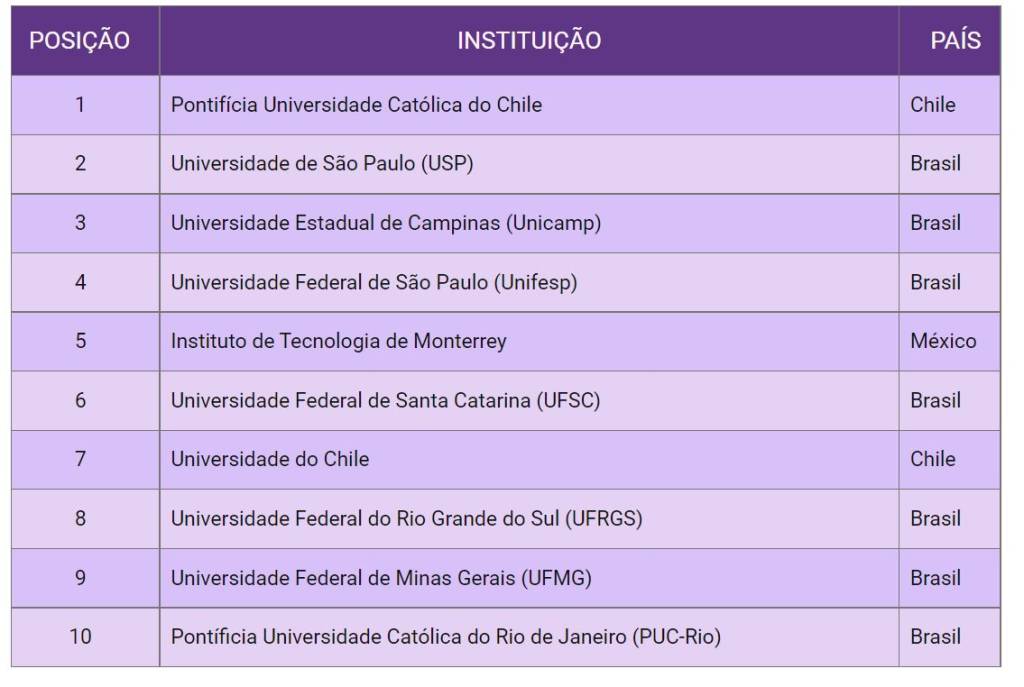Click Universidade Federal do Rio Grande do Sul
1024x687 pixels.
tap(406, 518)
